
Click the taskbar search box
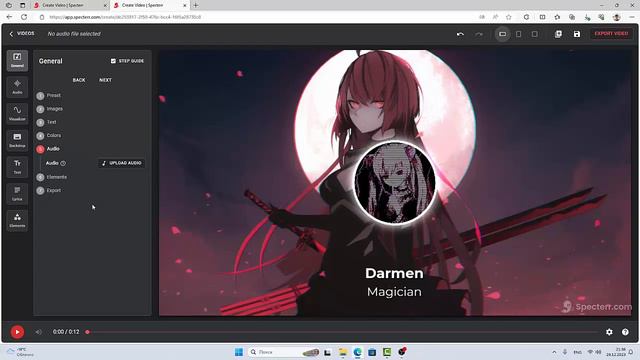click(x=284, y=352)
